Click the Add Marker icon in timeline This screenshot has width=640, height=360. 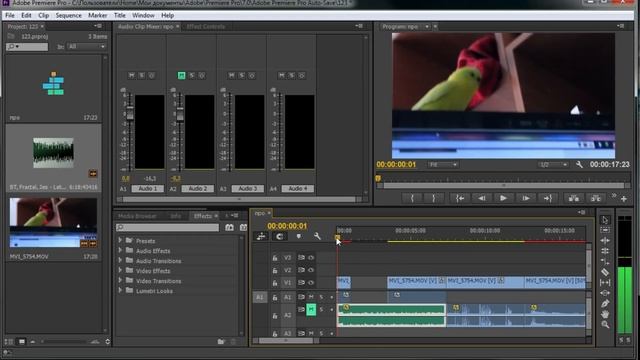click(x=299, y=236)
